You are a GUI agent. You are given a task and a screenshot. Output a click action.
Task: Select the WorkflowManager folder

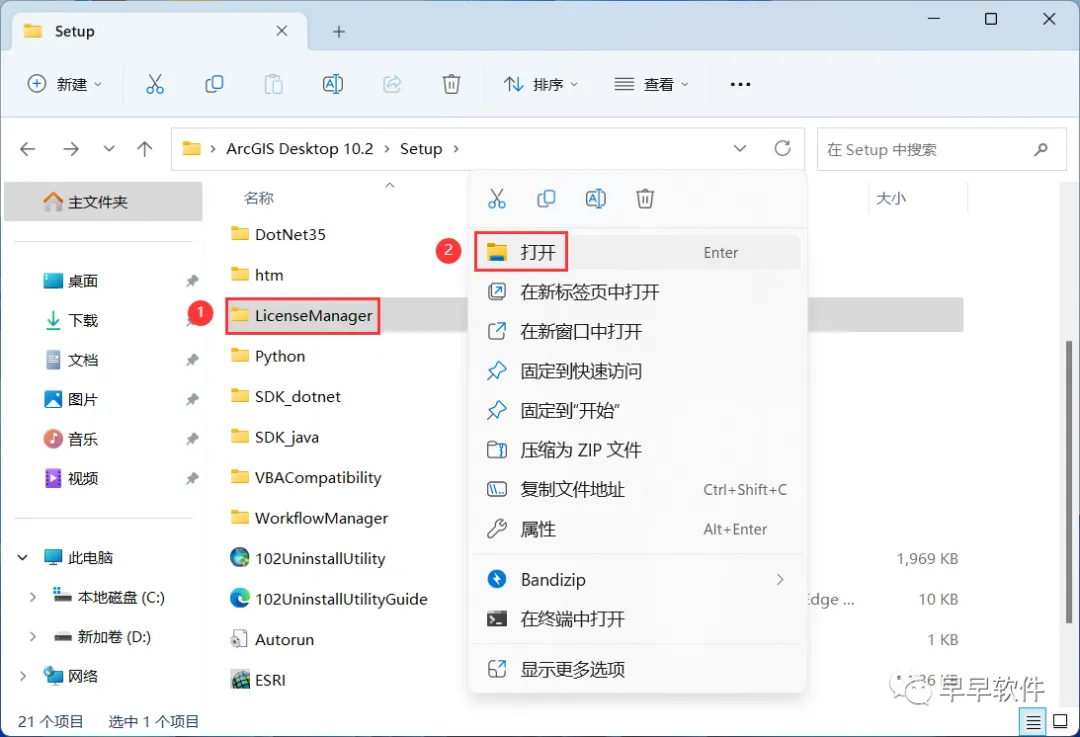pyautogui.click(x=309, y=518)
